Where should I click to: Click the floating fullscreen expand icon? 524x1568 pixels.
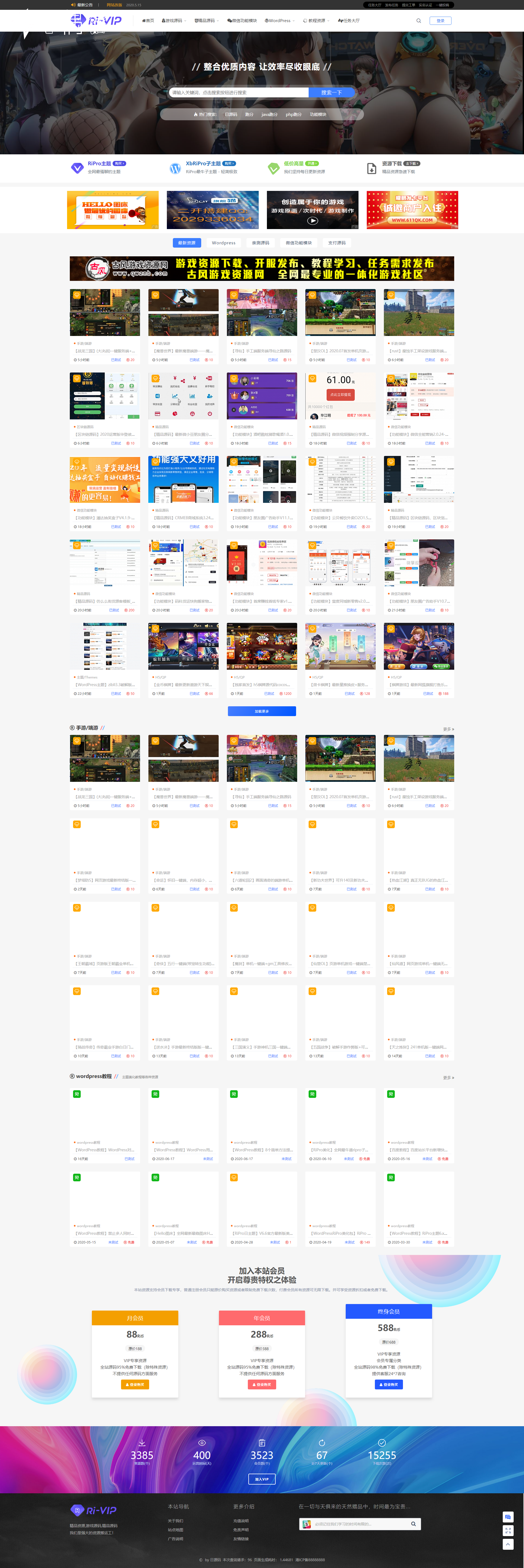(508, 1530)
